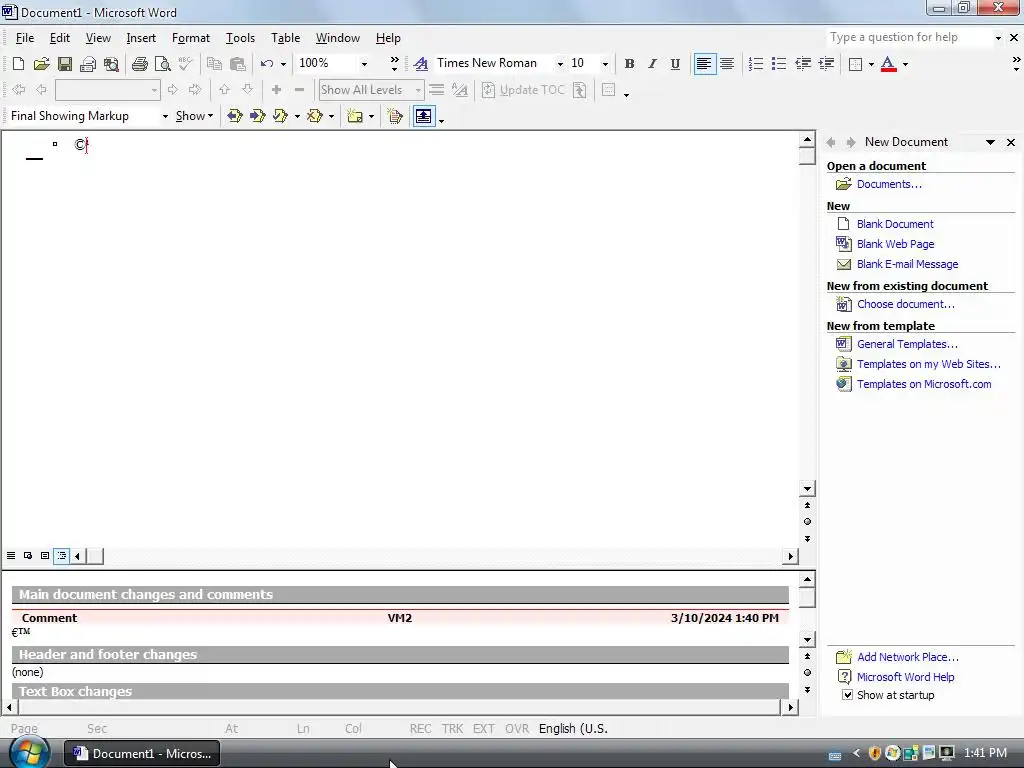This screenshot has height=768, width=1024.
Task: Toggle the Reviewing Pane button
Action: (x=424, y=116)
